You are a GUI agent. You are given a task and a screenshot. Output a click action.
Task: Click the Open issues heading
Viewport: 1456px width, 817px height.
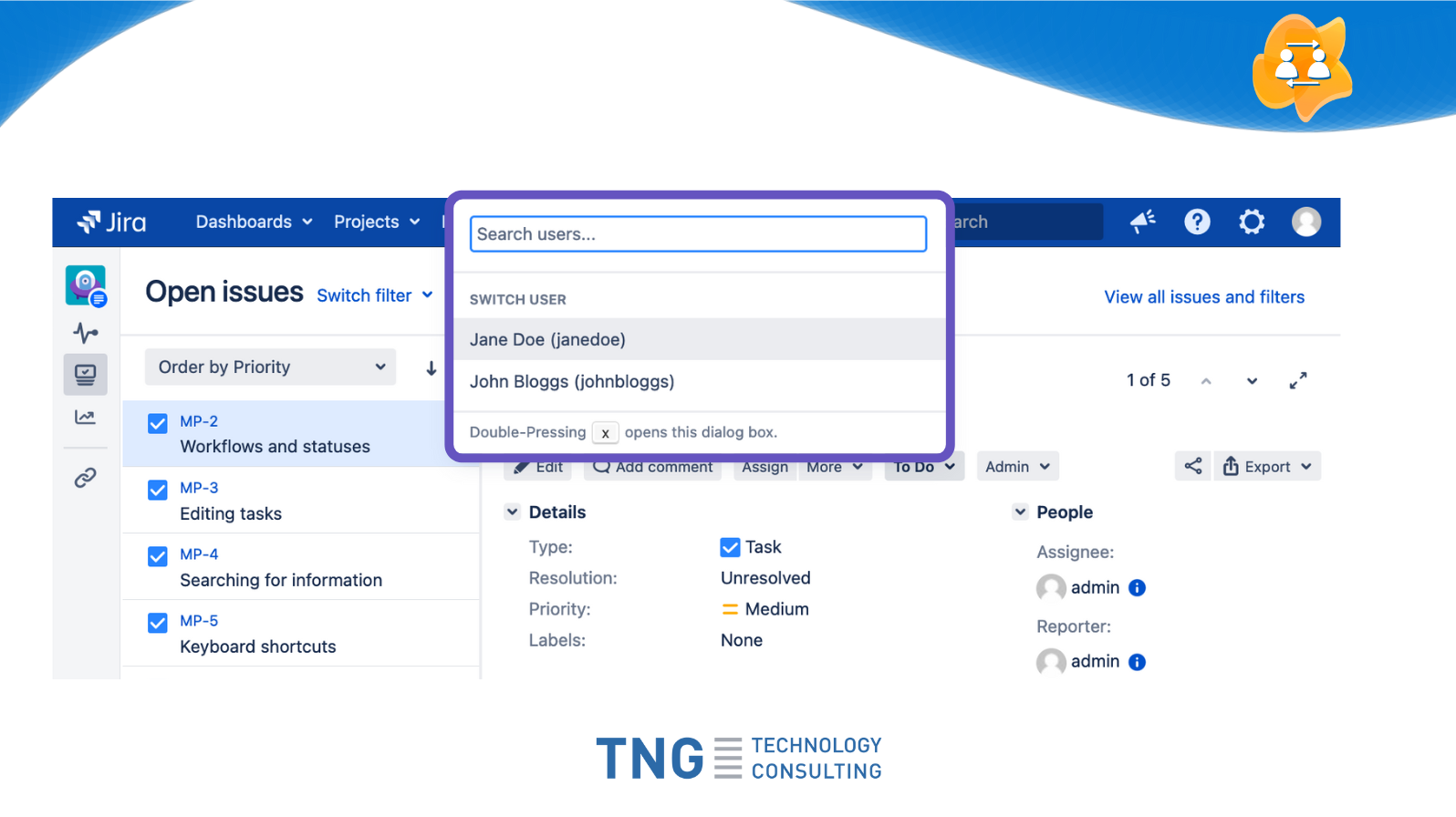click(x=224, y=292)
